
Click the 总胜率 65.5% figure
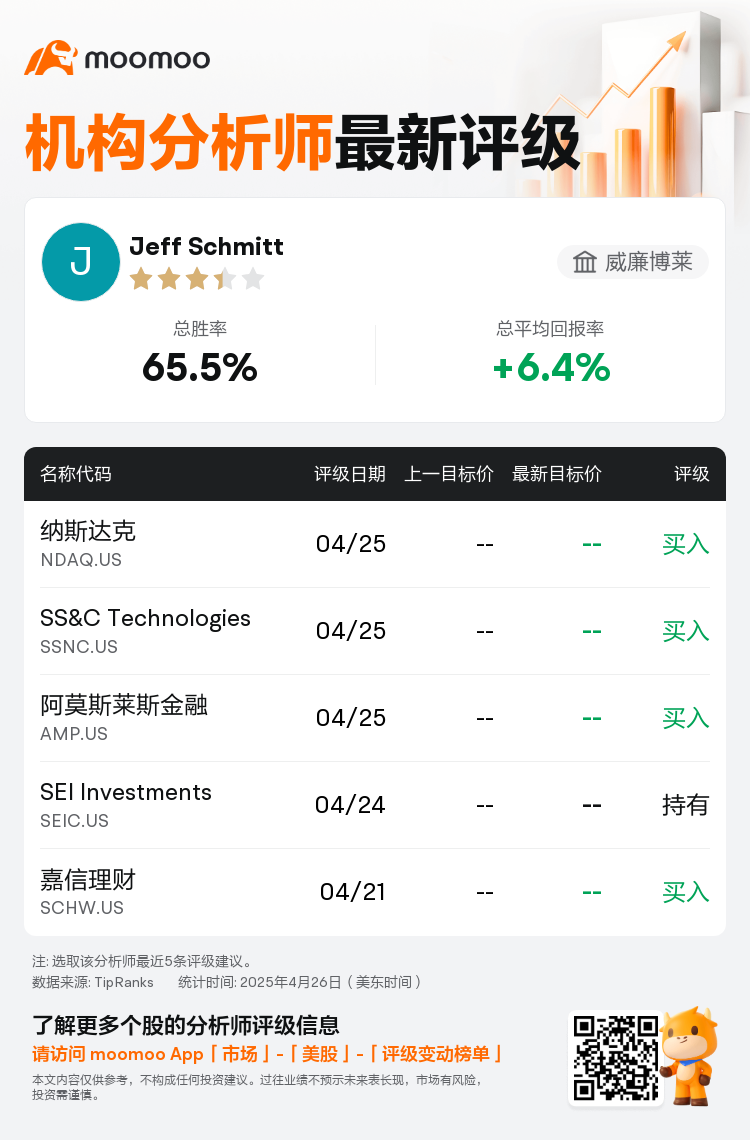[x=200, y=368]
